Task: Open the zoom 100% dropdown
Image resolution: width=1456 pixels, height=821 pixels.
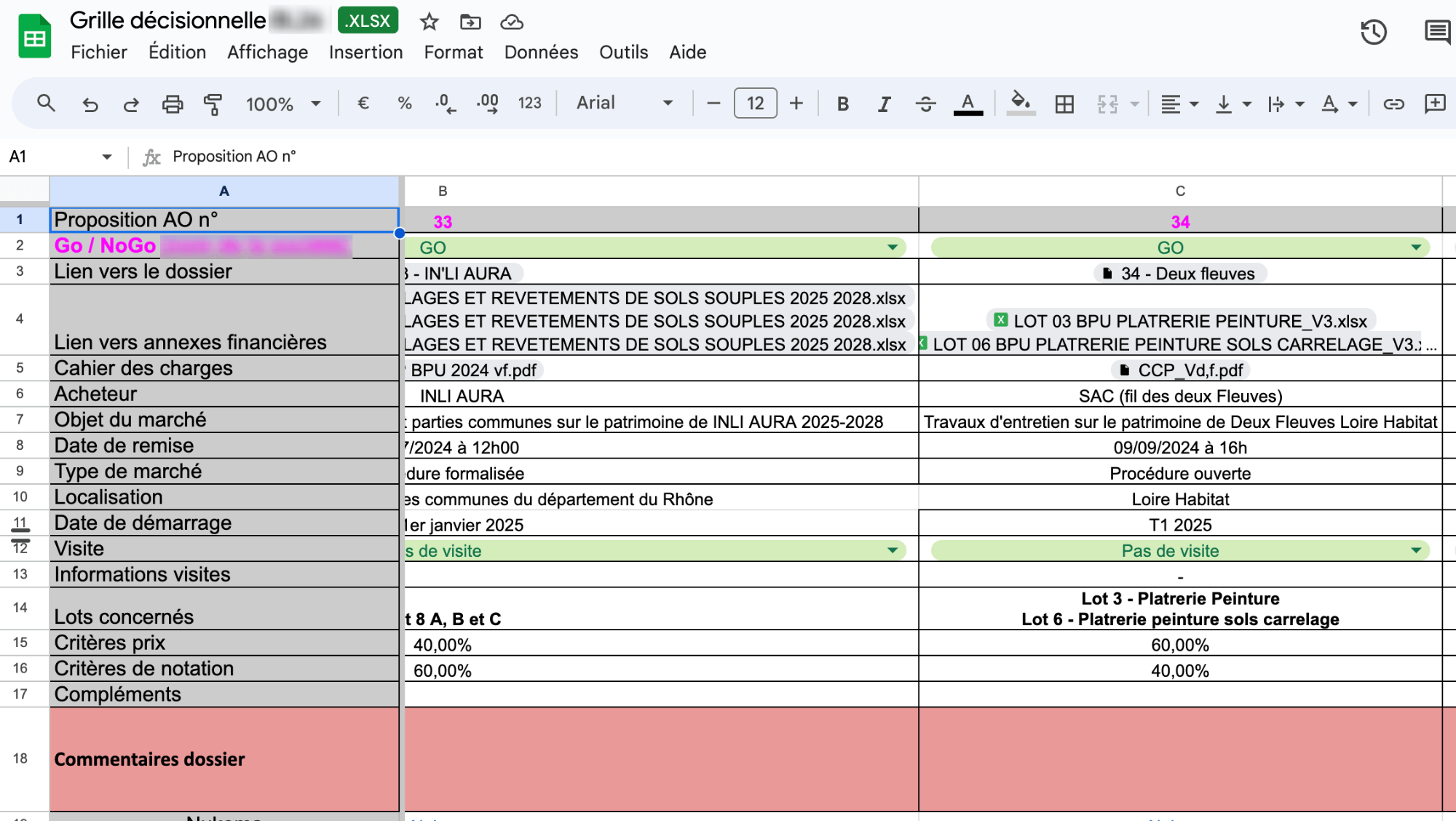Action: tap(282, 104)
